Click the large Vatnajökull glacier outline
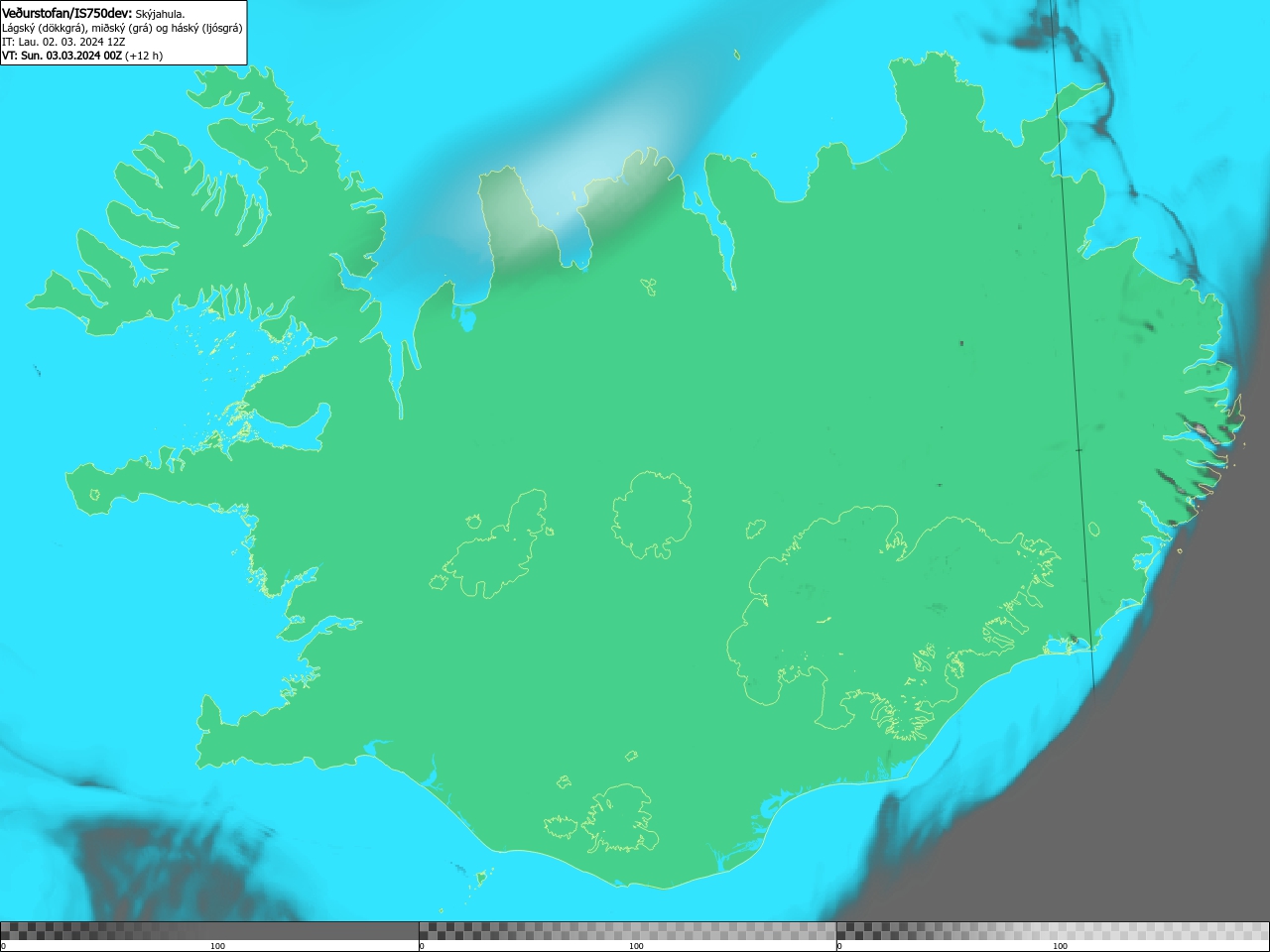1270x952 pixels. (x=893, y=625)
